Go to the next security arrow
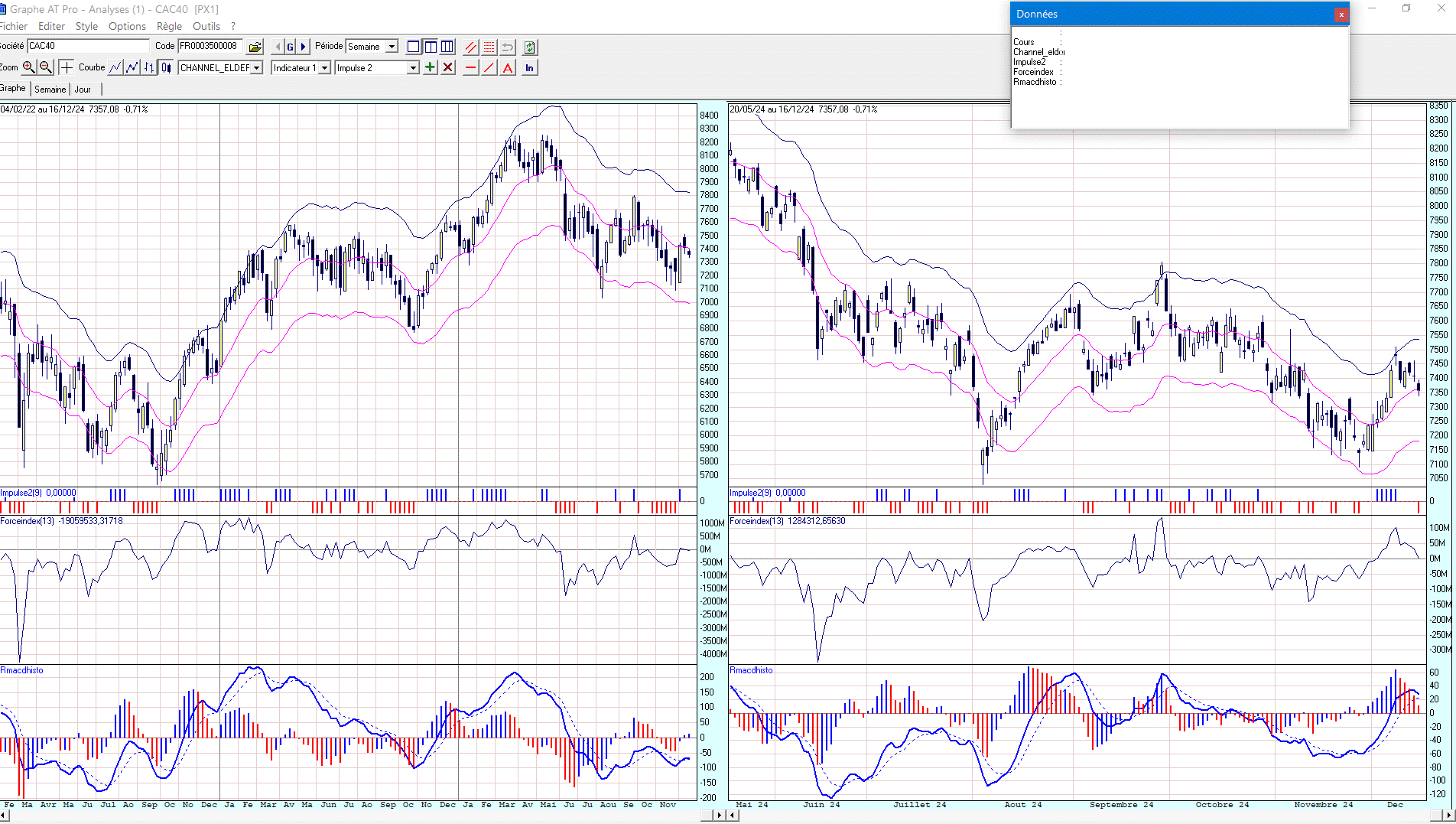This screenshot has width=1456, height=824. coord(304,47)
